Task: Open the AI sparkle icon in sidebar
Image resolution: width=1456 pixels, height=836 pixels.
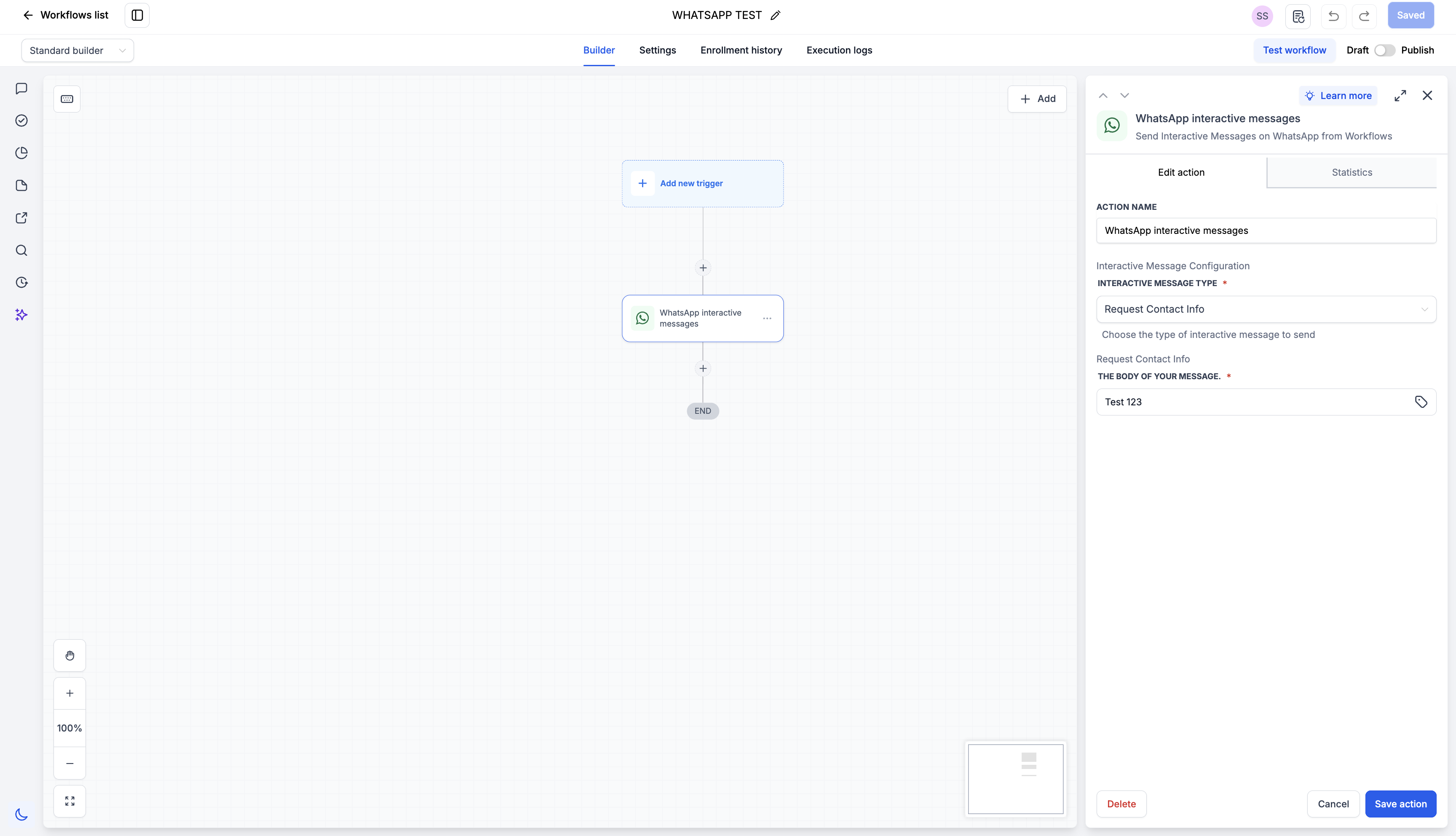Action: (x=21, y=315)
